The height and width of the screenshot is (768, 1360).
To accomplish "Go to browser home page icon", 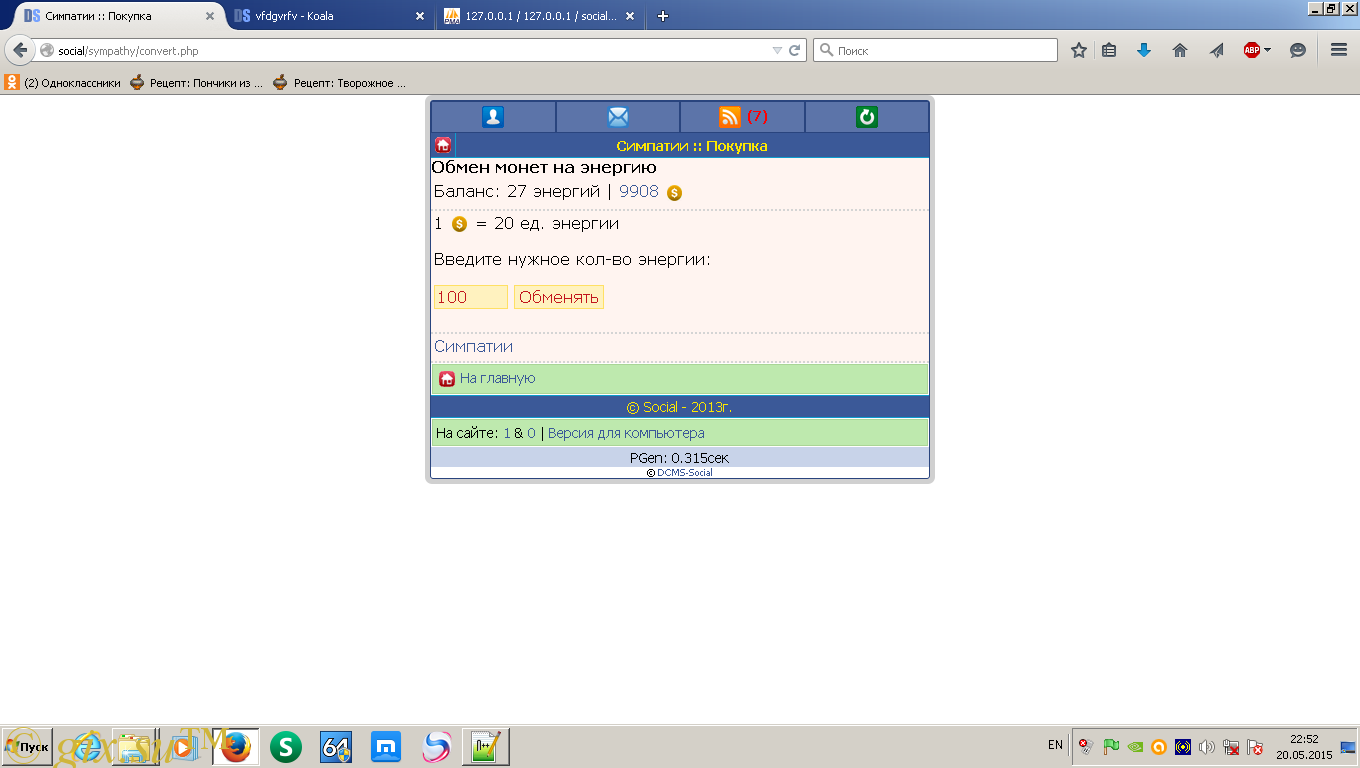I will click(x=1180, y=50).
